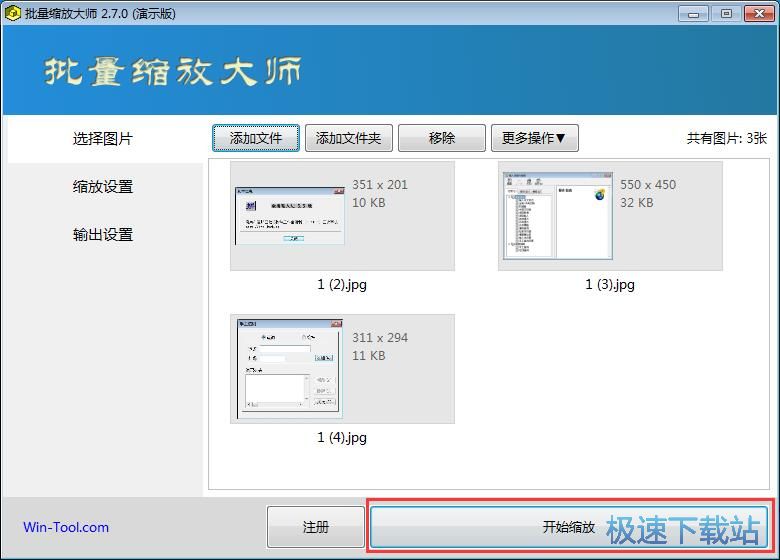Minimize the 批量缩放大师 window
780x560 pixels.
(693, 14)
